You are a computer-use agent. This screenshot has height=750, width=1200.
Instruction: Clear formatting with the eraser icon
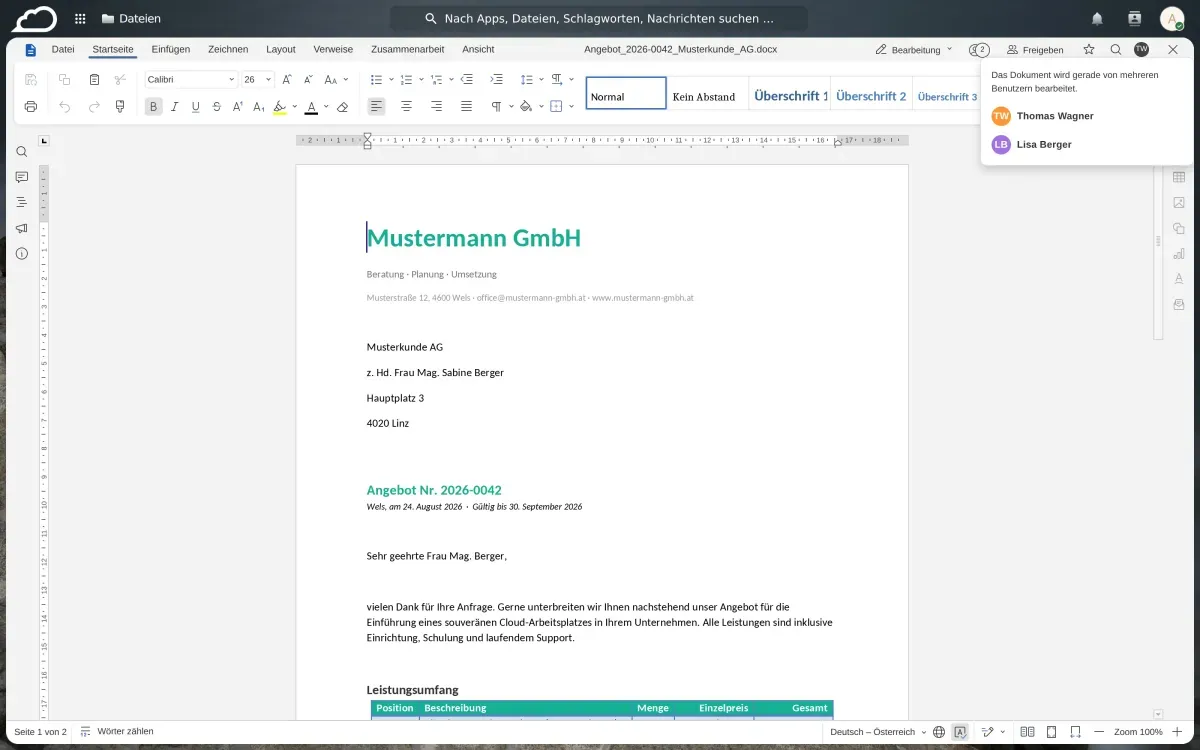coord(342,106)
